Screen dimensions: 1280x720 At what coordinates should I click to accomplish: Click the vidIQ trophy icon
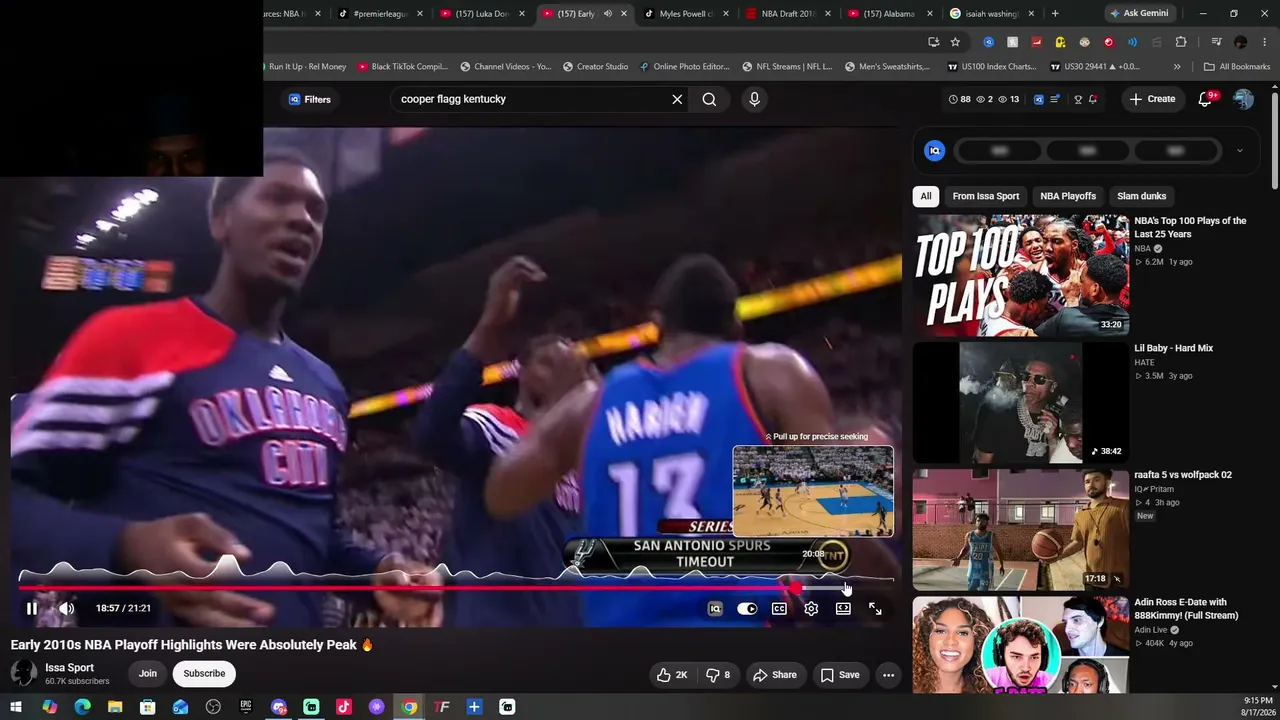[x=1077, y=99]
